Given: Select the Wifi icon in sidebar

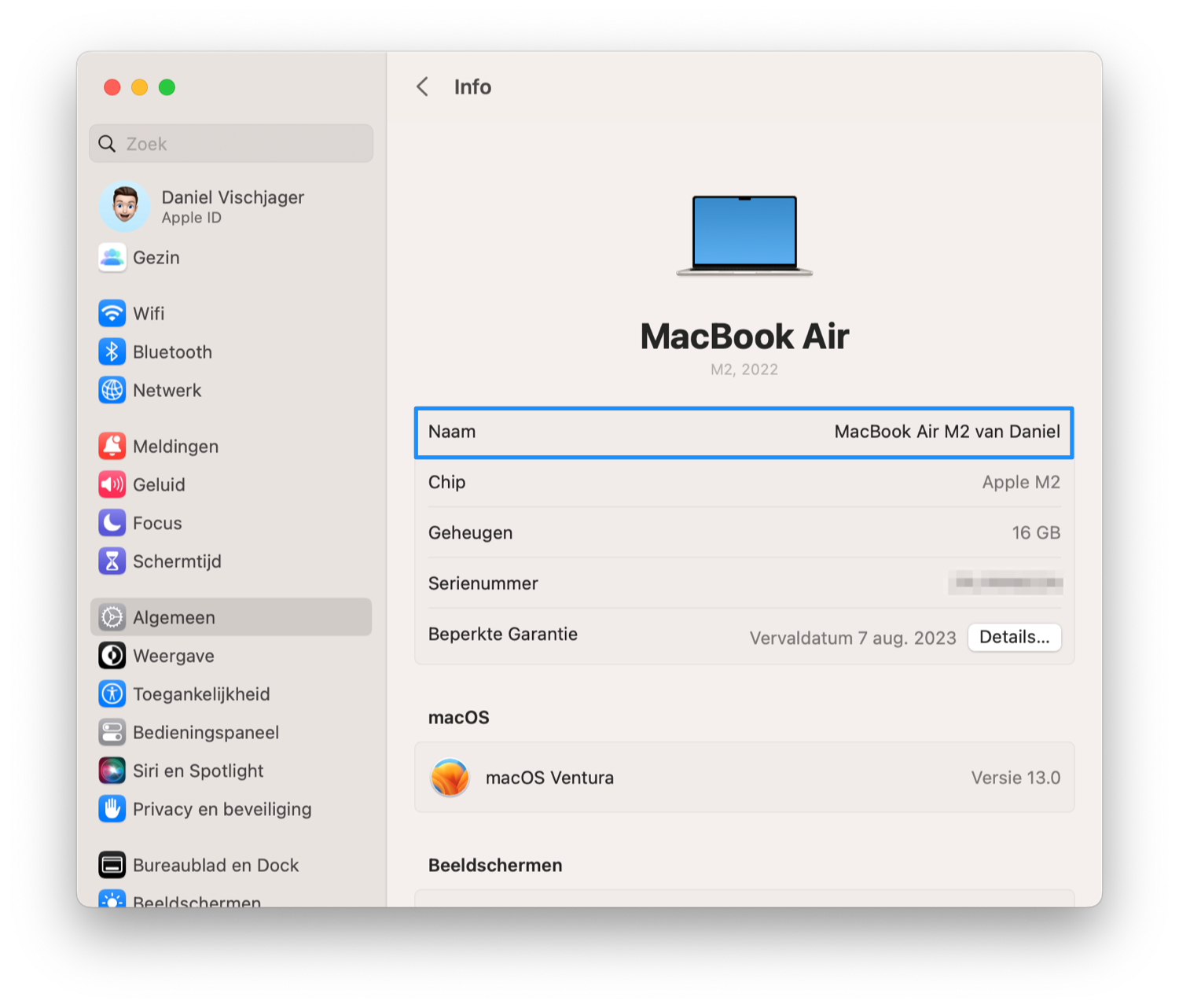Looking at the screenshot, I should 112,313.
